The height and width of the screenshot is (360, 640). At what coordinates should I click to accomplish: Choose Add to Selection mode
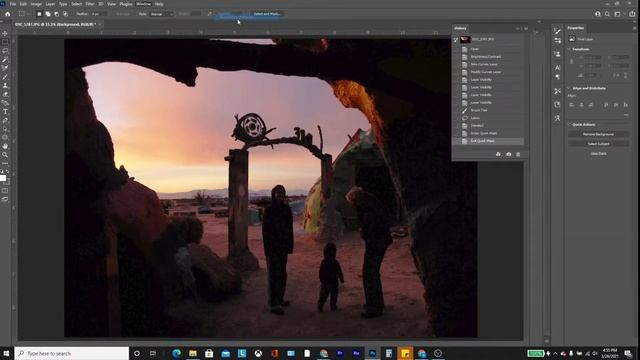[x=48, y=14]
